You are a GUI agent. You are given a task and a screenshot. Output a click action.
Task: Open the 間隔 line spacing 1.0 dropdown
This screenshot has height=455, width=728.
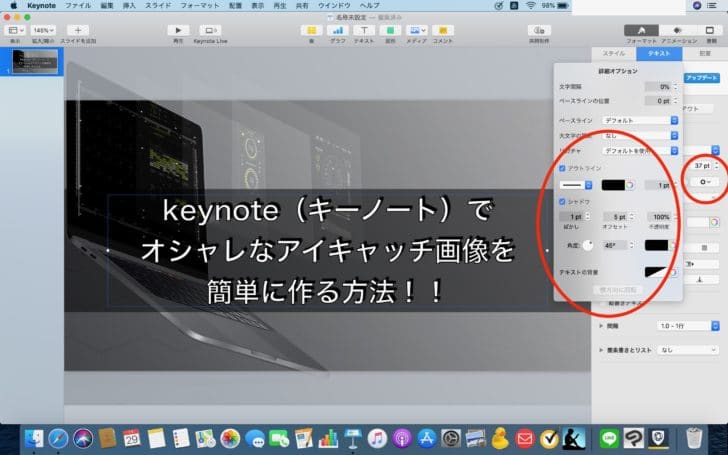tap(688, 326)
